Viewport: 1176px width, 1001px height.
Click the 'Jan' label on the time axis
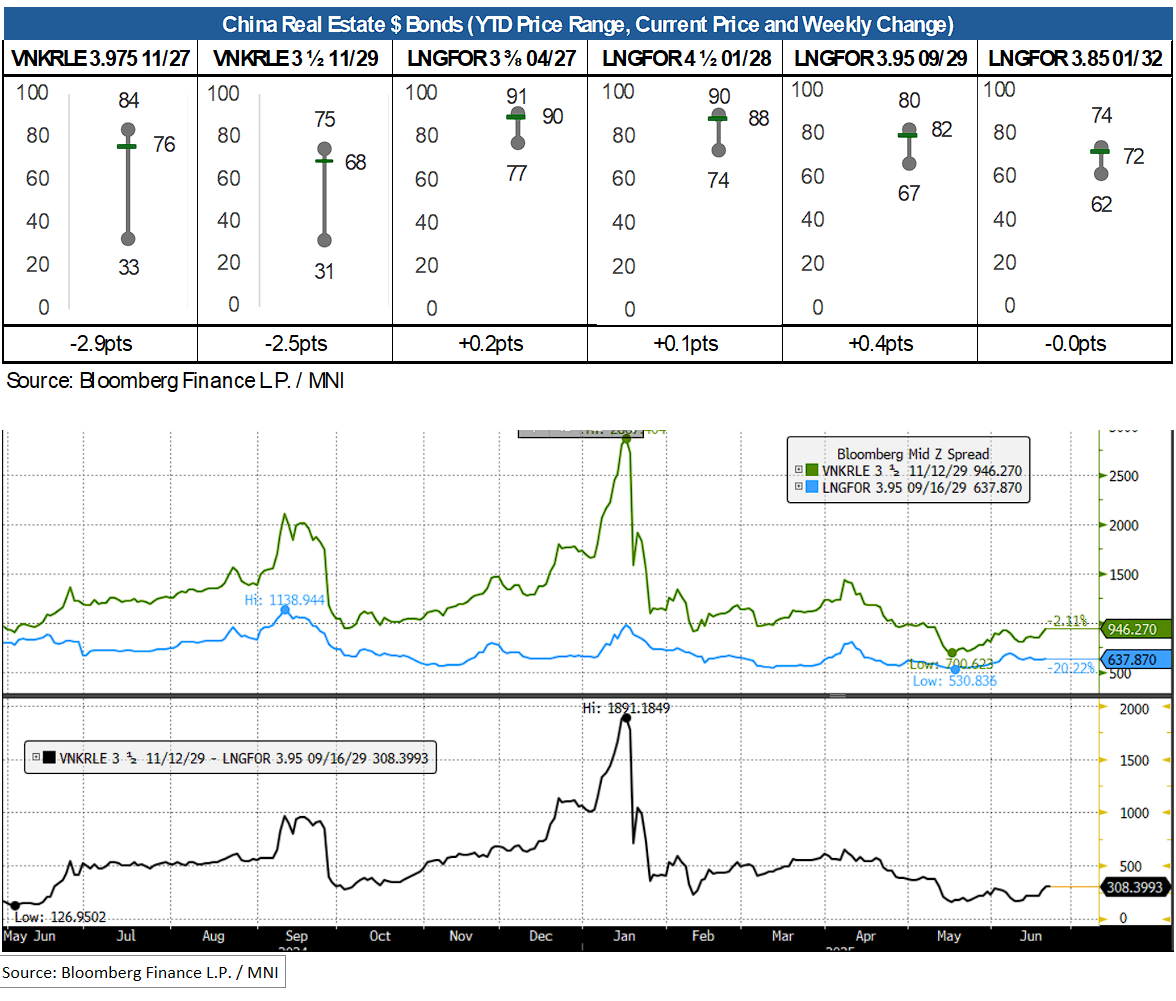point(624,936)
